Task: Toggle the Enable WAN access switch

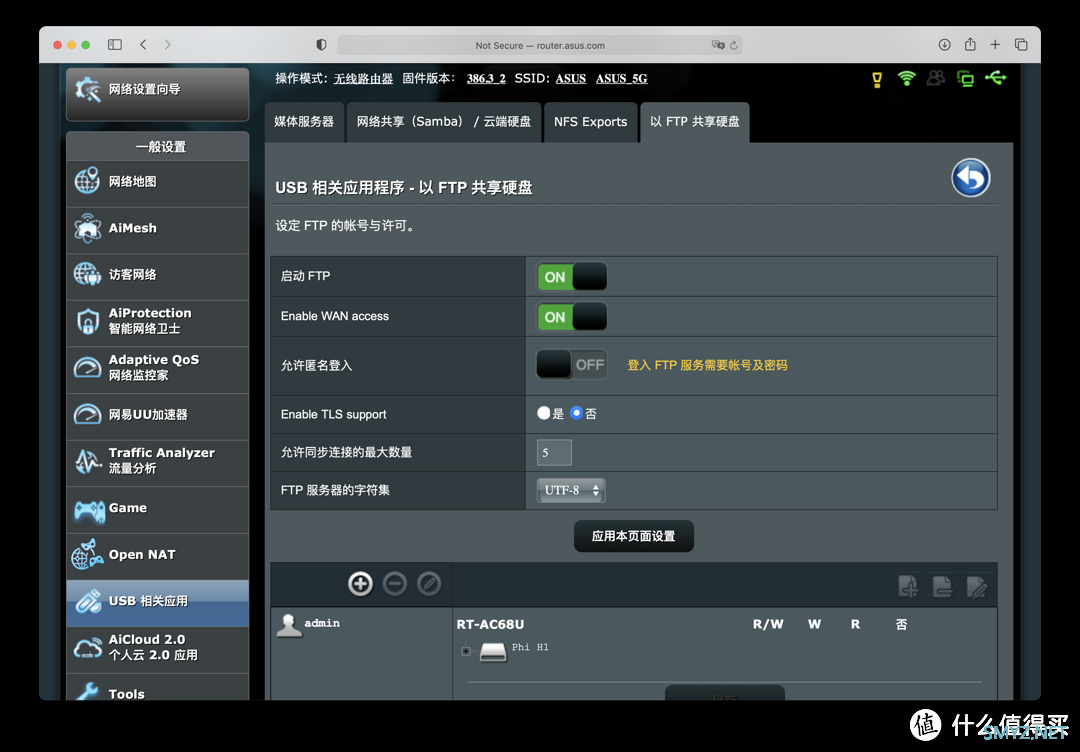Action: point(572,317)
